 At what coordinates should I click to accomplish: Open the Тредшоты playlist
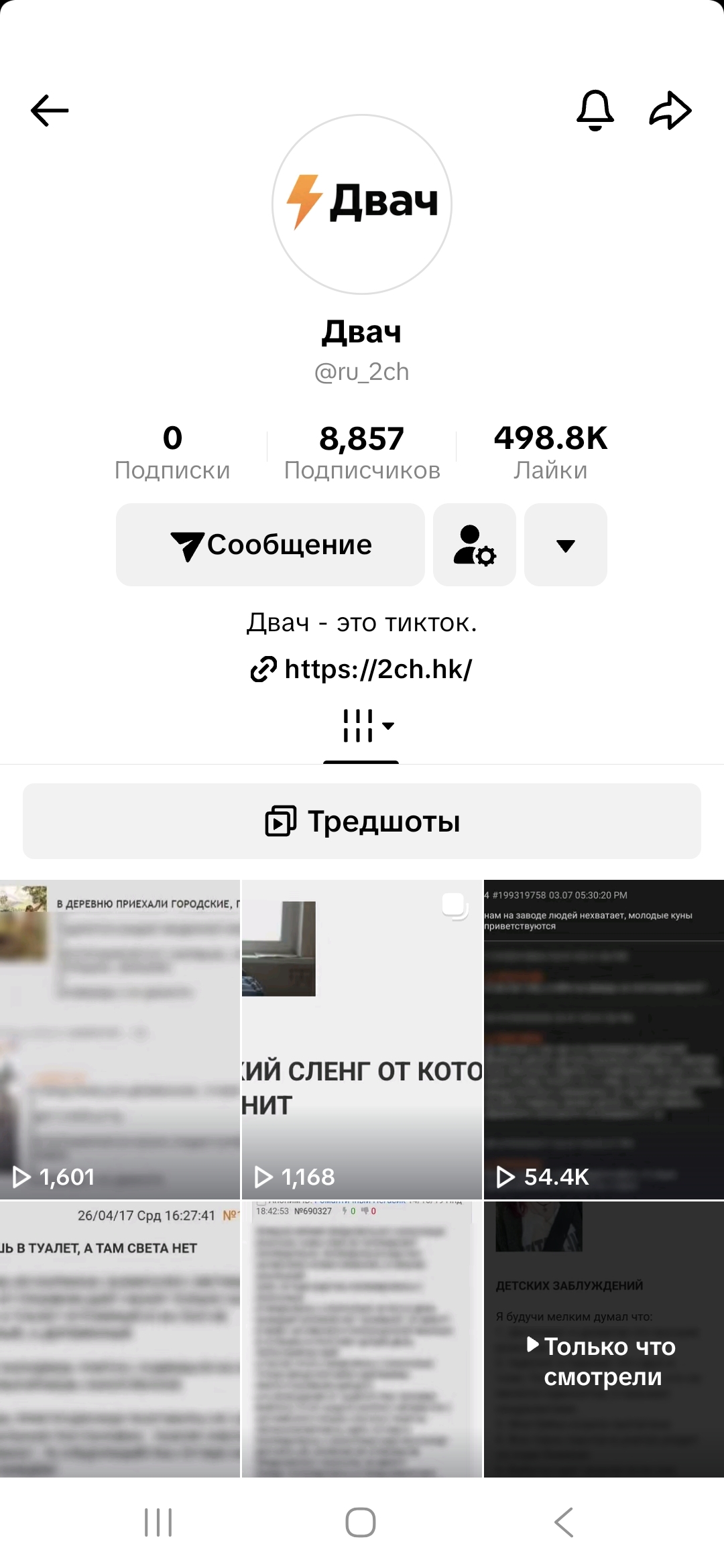click(362, 821)
